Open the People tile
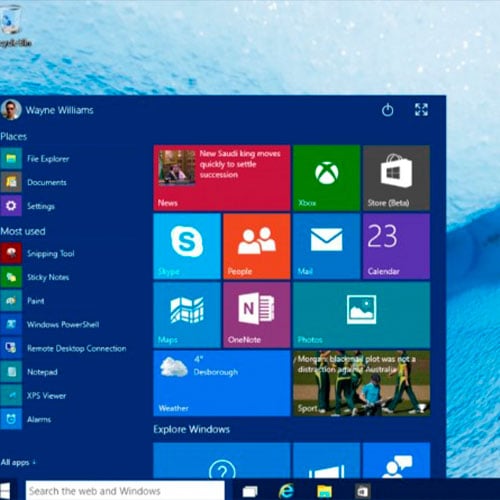This screenshot has width=500, height=500. click(x=257, y=246)
